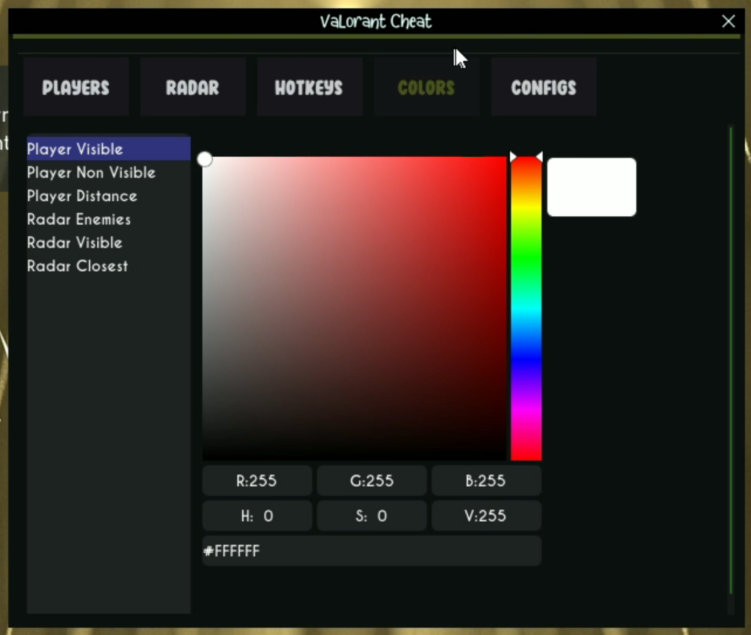Click the #FFFFFF hex color field

pyautogui.click(x=372, y=551)
